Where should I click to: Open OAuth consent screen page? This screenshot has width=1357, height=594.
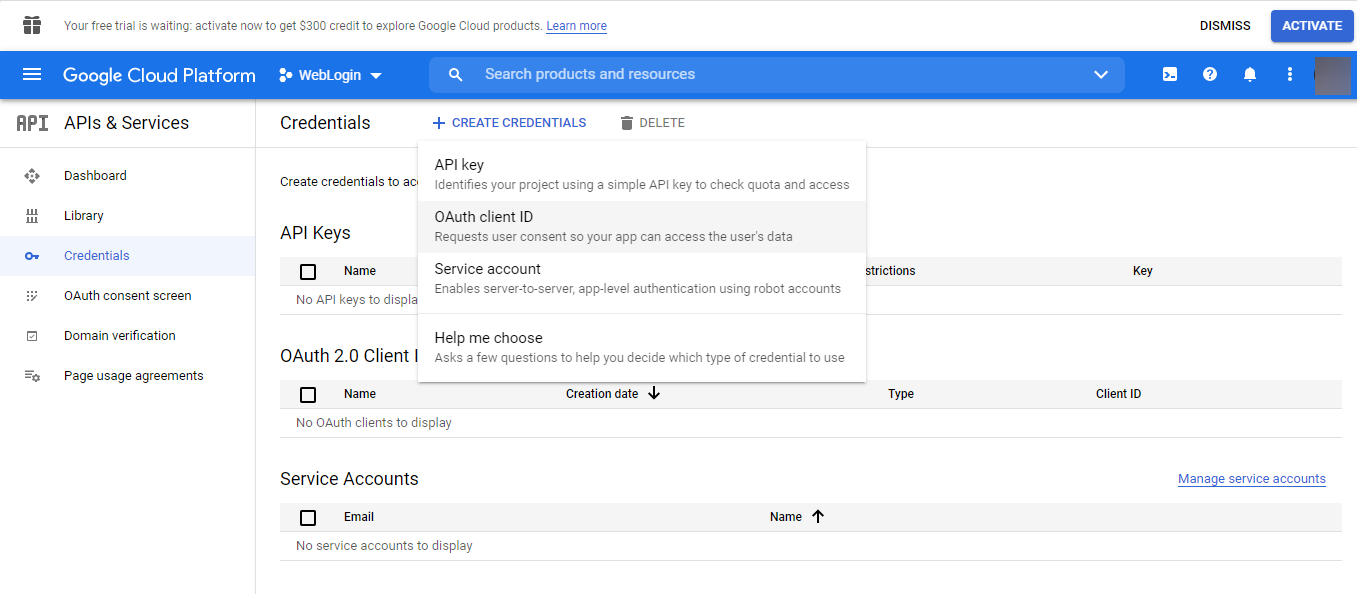click(128, 296)
